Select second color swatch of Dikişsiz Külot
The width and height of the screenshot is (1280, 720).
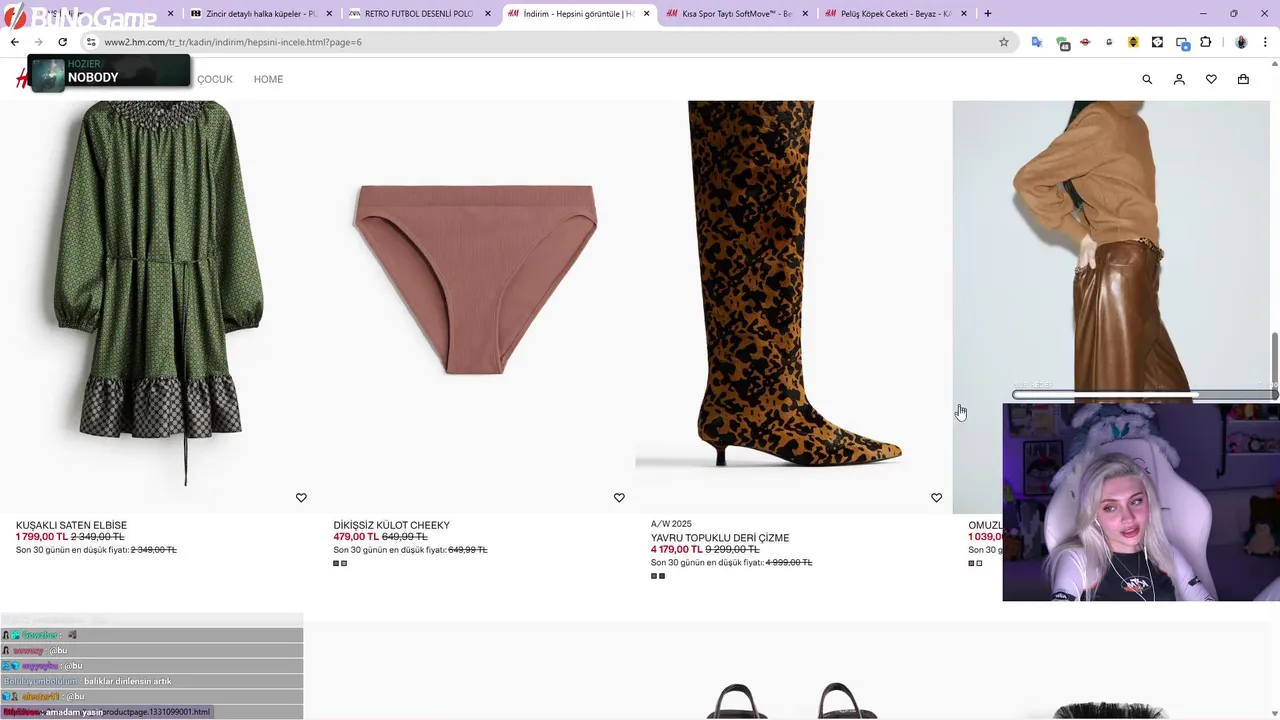coord(344,563)
